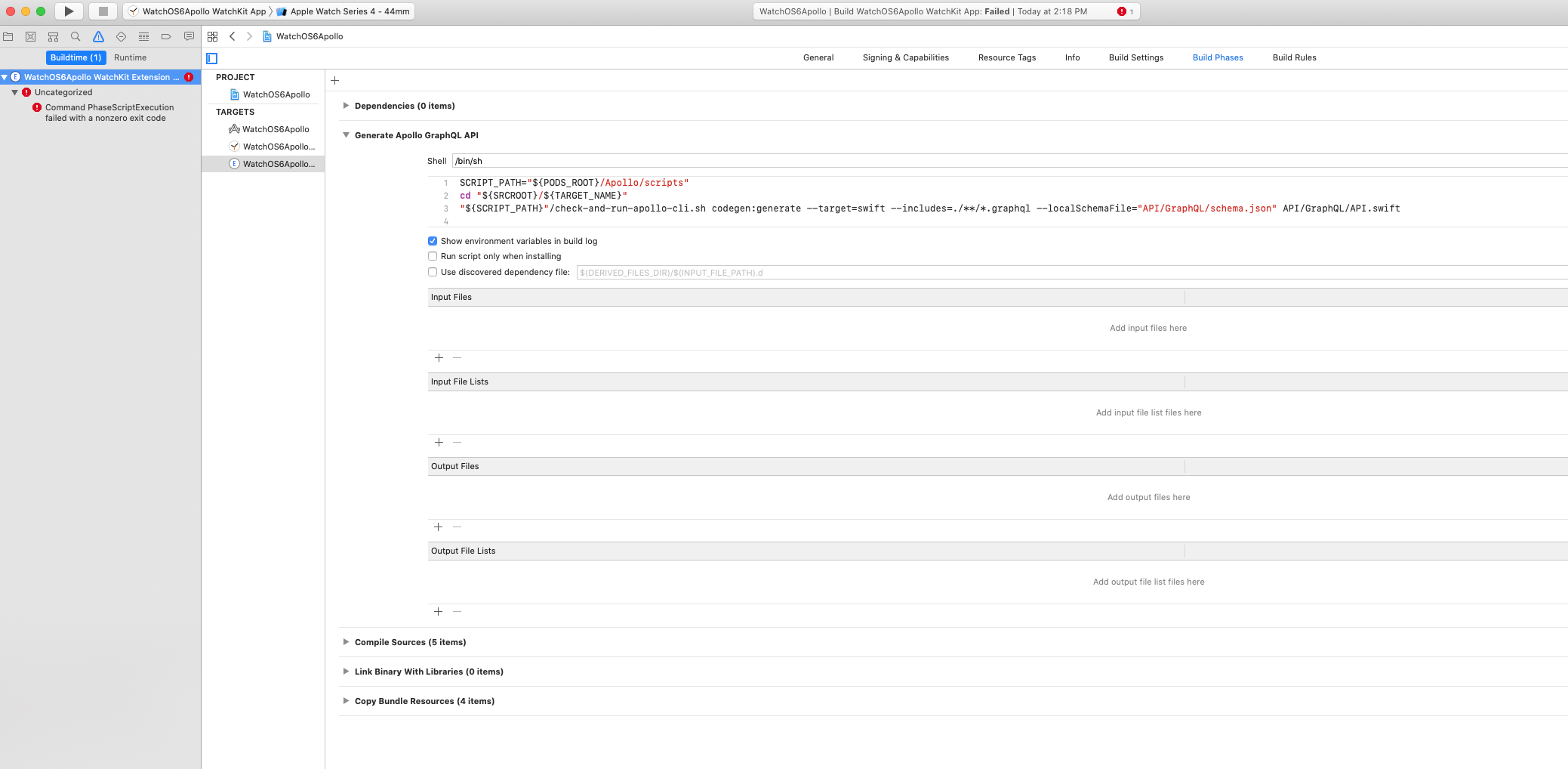Open the Breakpoint navigator
The image size is (1568, 769).
coord(165,36)
